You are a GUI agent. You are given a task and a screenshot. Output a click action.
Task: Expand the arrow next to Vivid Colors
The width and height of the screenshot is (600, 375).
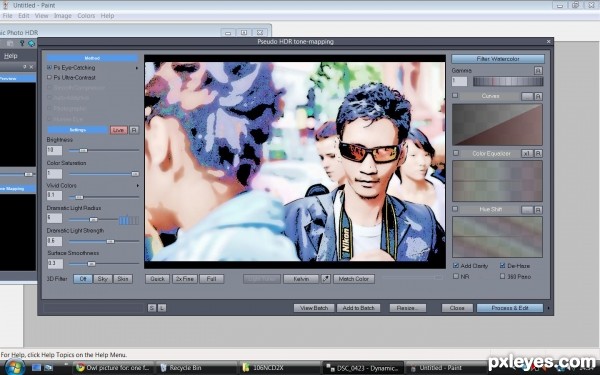(137, 186)
